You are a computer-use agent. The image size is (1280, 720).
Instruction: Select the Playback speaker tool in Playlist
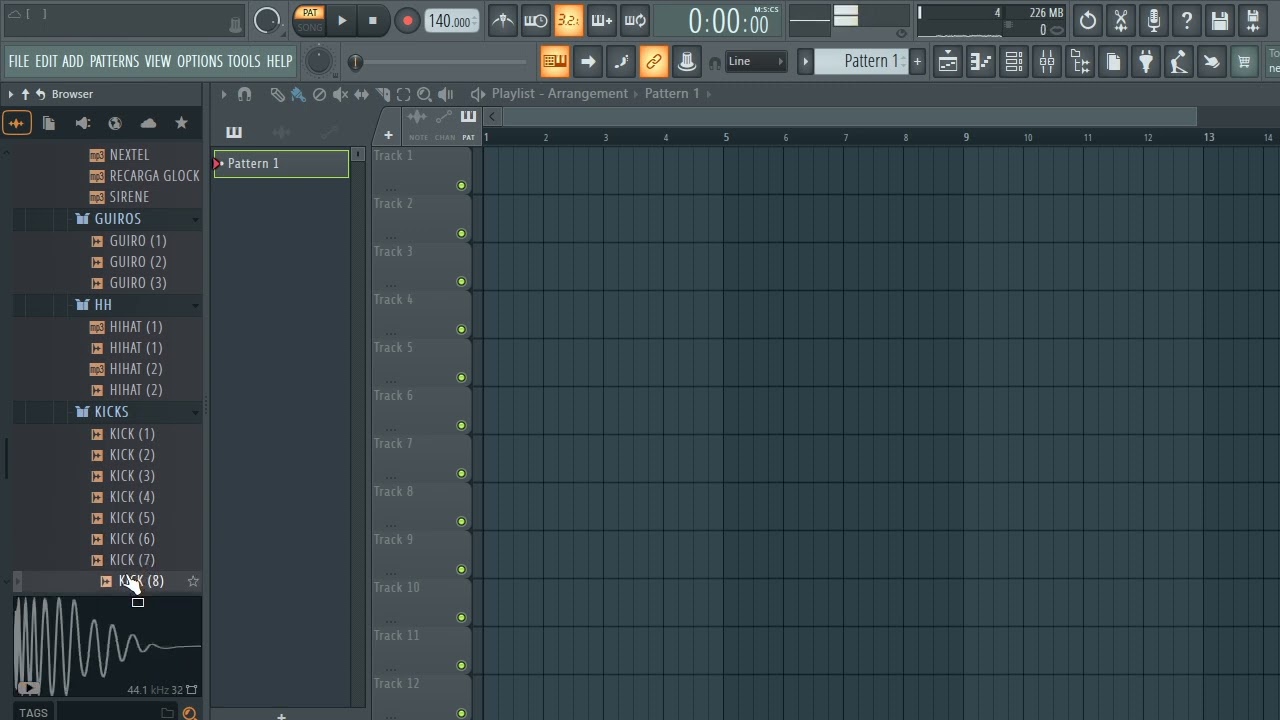point(446,94)
